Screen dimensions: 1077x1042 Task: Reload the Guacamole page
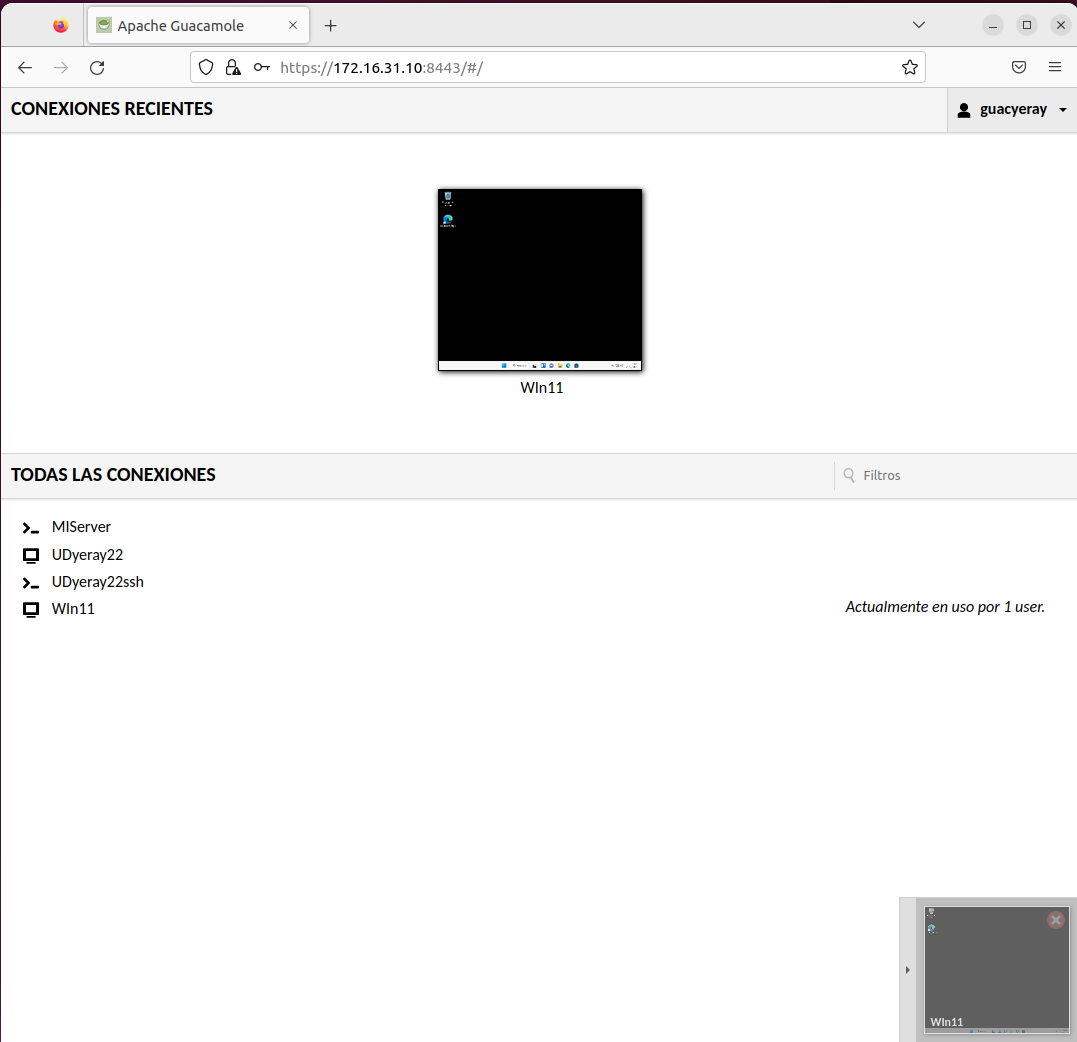pyautogui.click(x=98, y=67)
